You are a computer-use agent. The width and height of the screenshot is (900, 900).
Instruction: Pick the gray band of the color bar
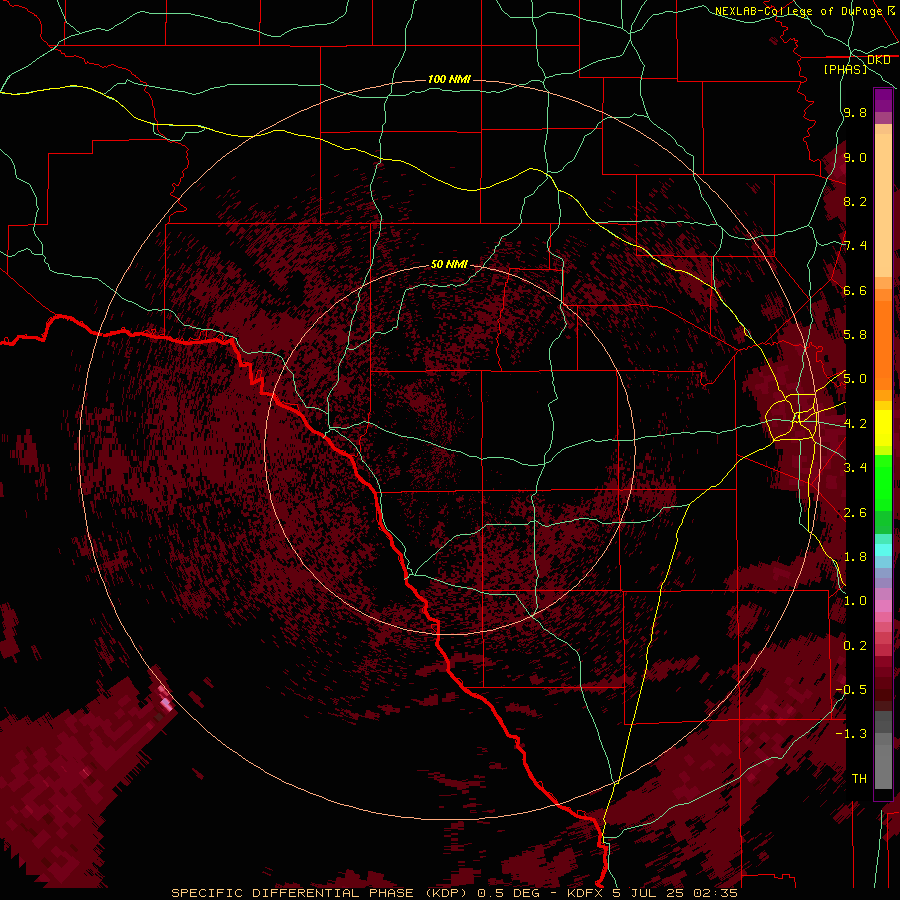click(883, 749)
